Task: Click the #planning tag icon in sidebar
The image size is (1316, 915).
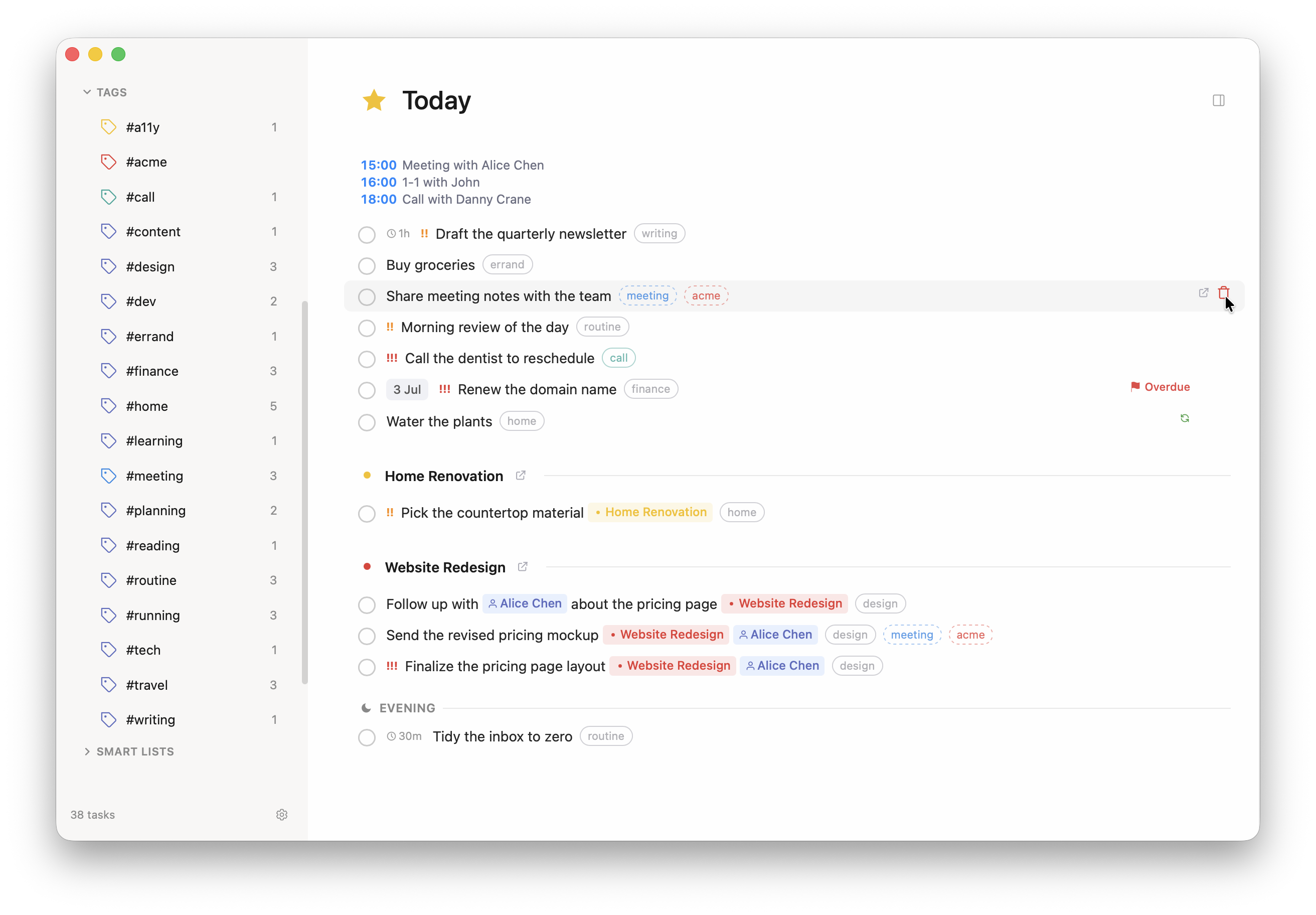Action: coord(108,510)
